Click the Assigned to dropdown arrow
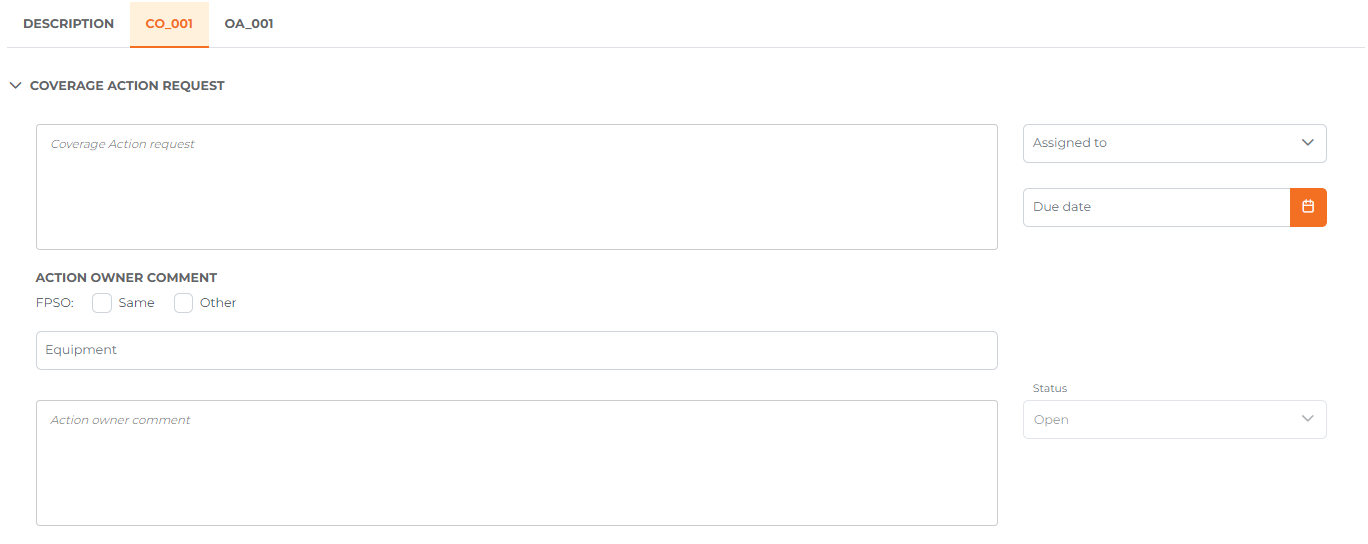The image size is (1368, 544). 1307,143
